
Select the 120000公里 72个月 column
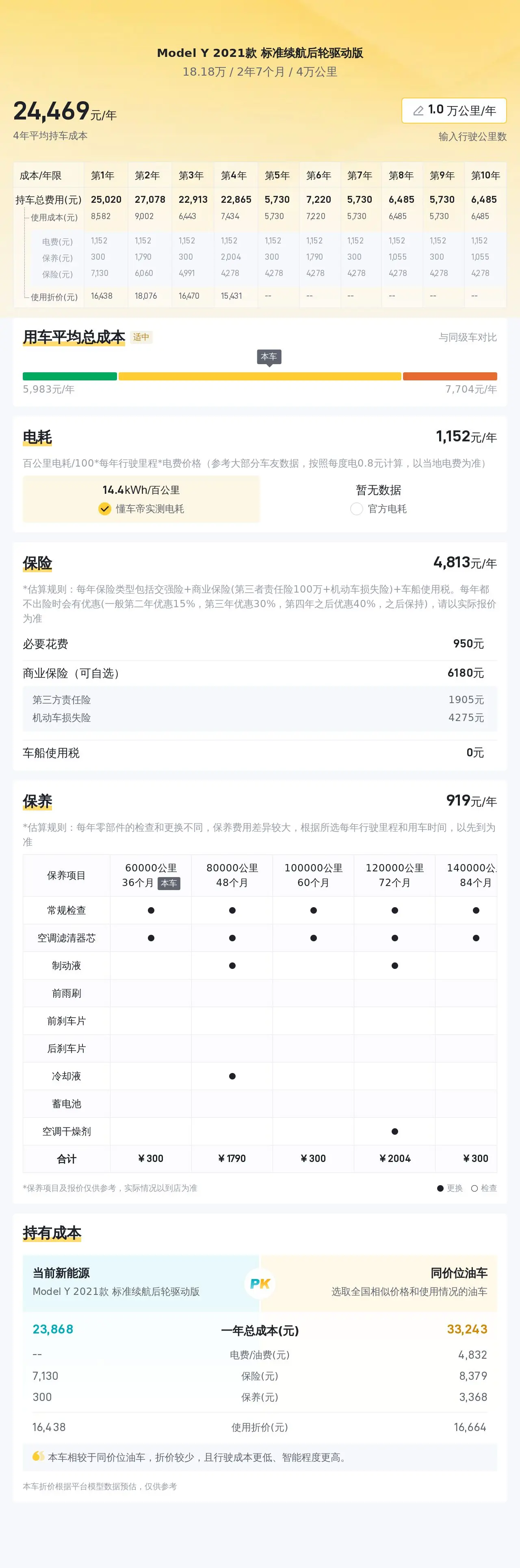point(395,875)
